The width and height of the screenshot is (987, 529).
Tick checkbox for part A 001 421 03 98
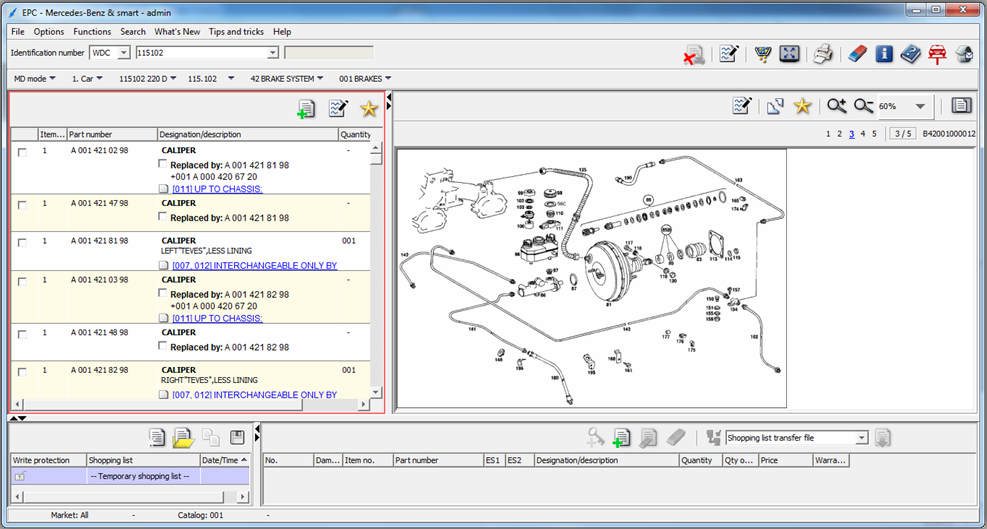[x=22, y=282]
